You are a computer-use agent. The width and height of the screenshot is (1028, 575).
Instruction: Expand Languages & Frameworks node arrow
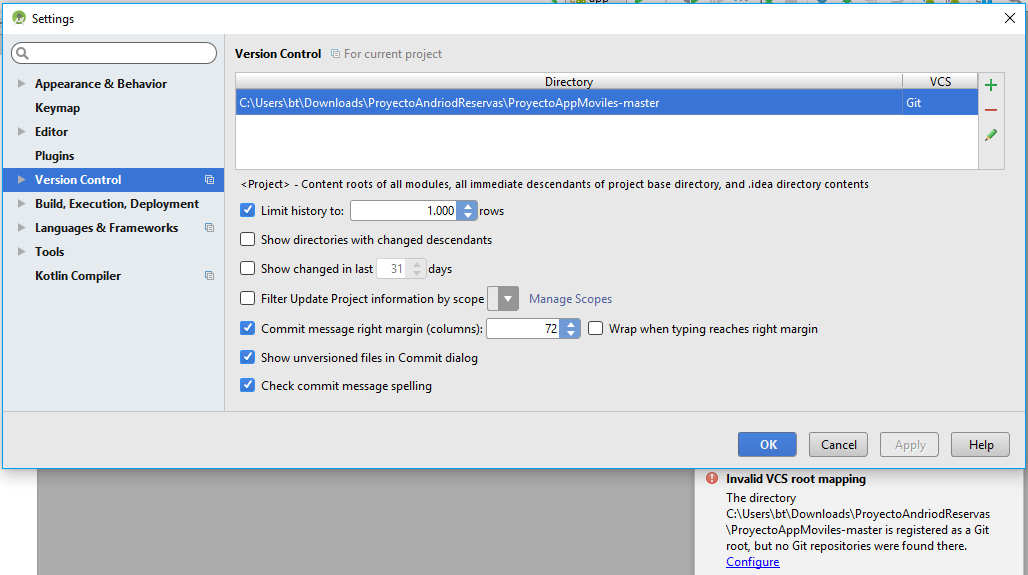click(x=21, y=228)
